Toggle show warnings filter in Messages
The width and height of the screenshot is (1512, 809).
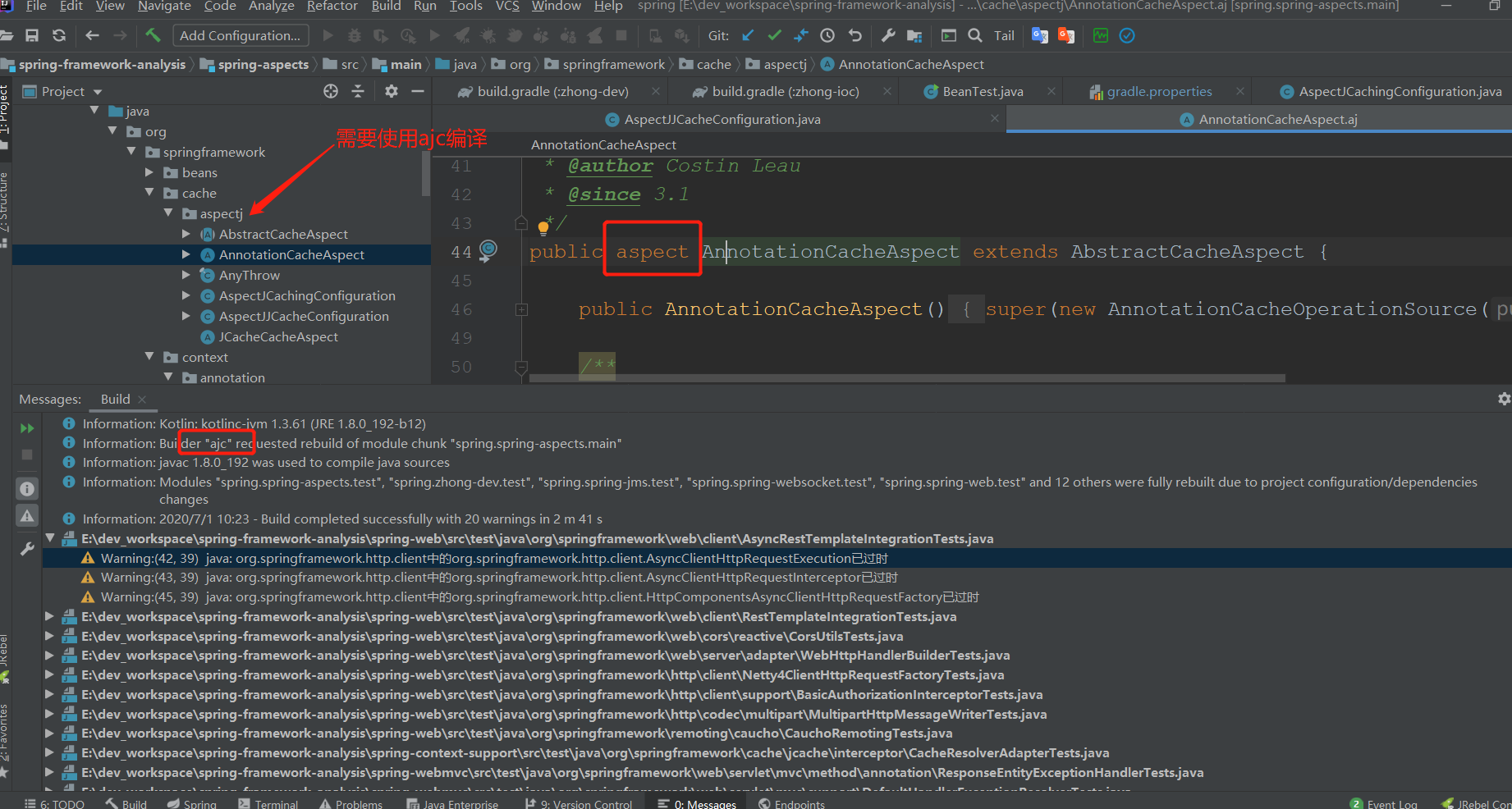tap(27, 515)
